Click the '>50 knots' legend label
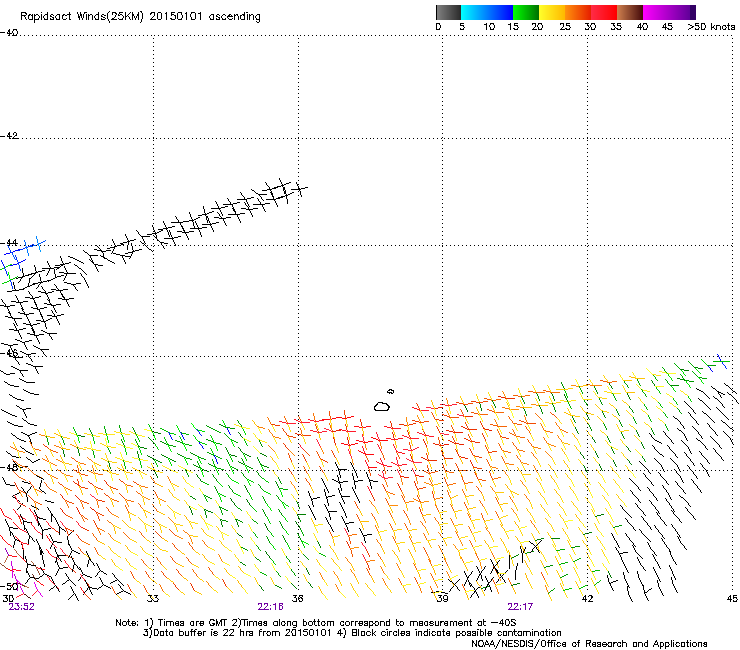 coord(711,27)
